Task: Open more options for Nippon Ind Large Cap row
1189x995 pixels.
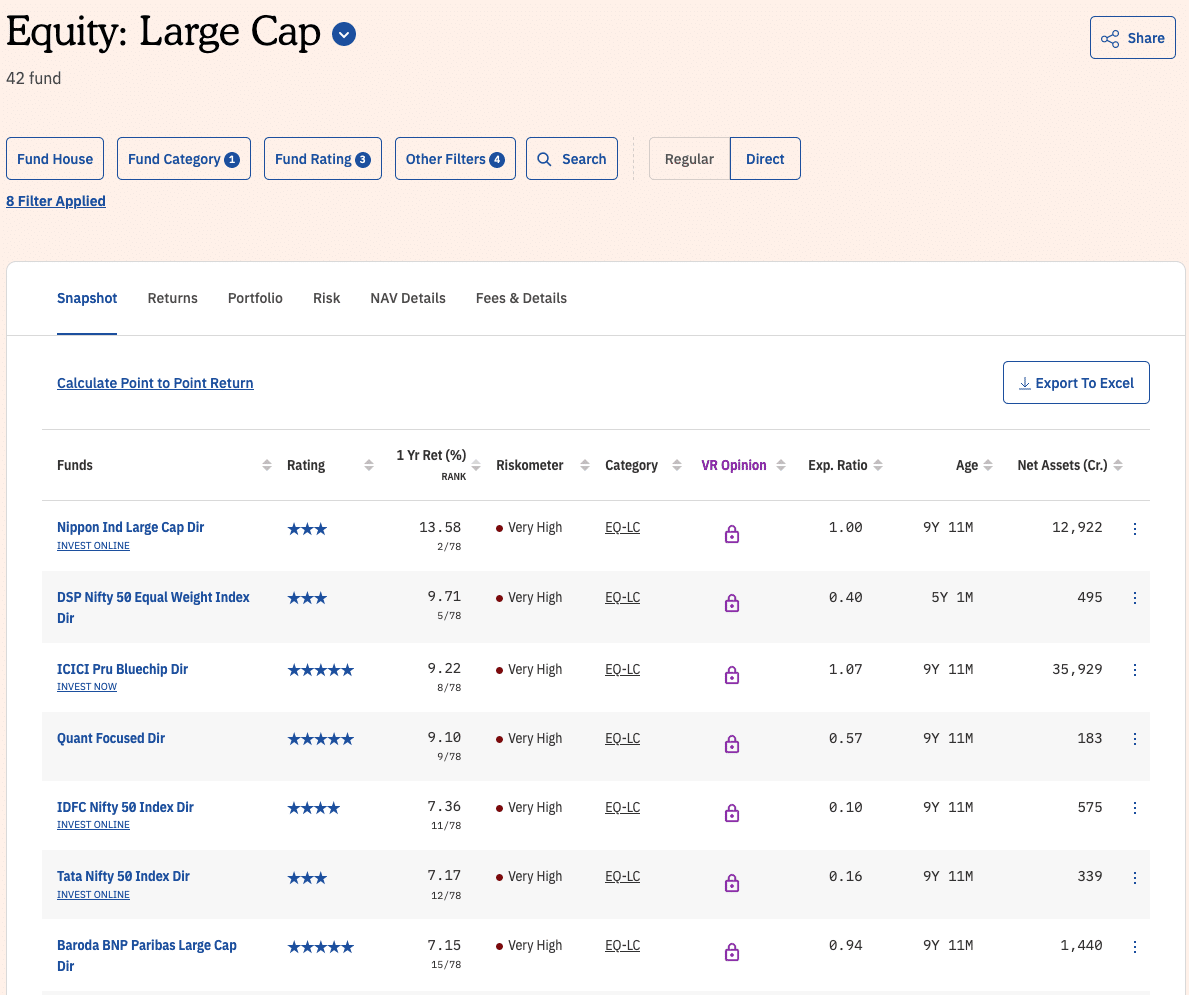Action: [x=1134, y=529]
